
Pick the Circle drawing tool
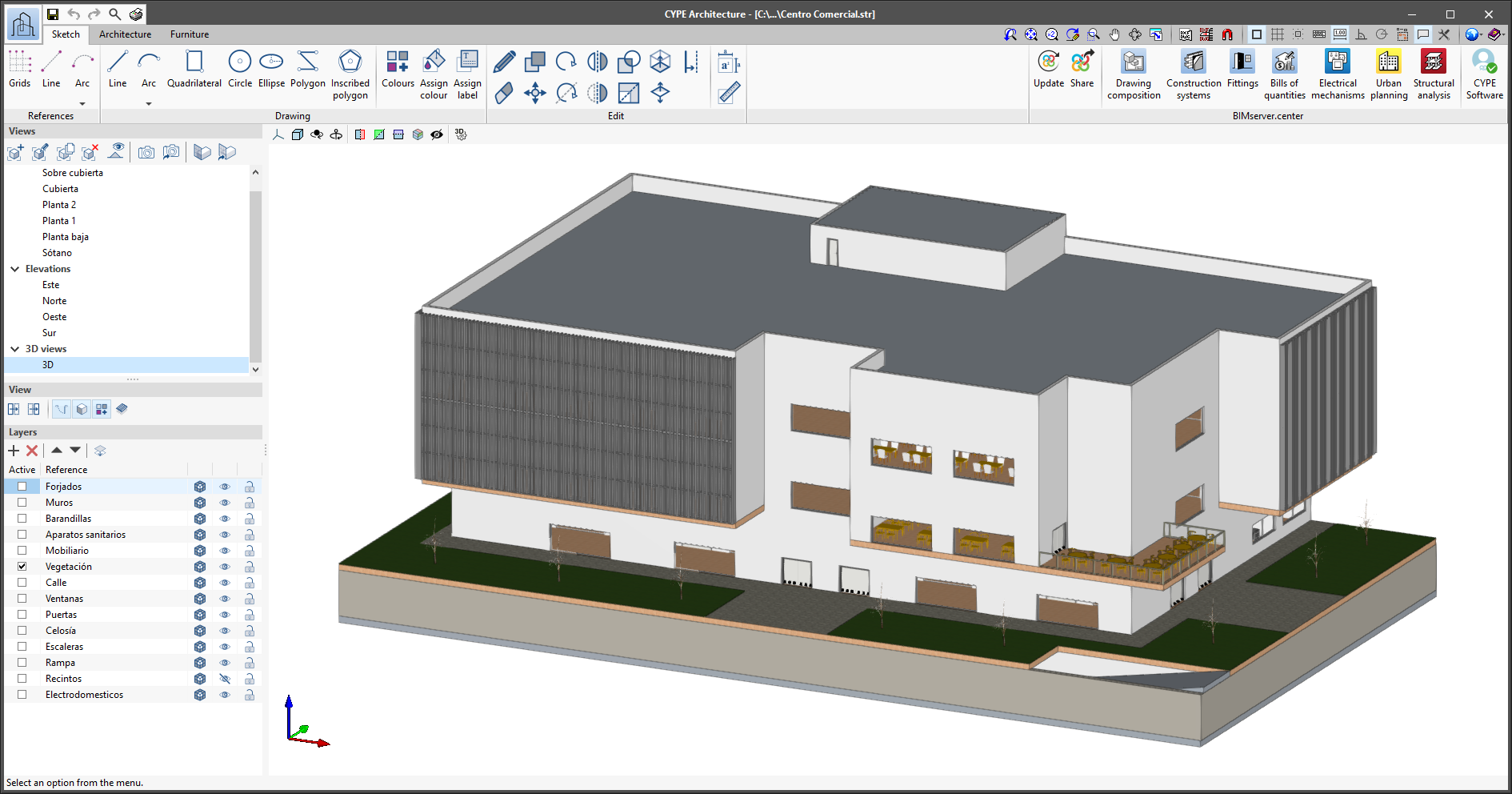(240, 69)
